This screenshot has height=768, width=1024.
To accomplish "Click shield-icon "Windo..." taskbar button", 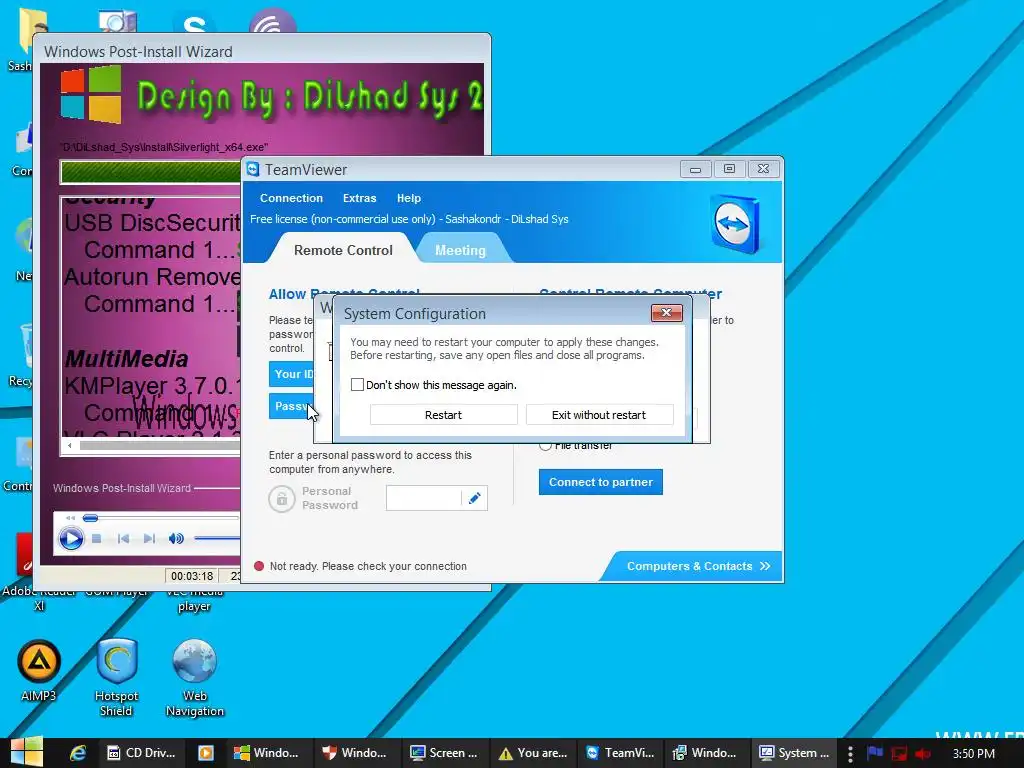I will (x=355, y=753).
